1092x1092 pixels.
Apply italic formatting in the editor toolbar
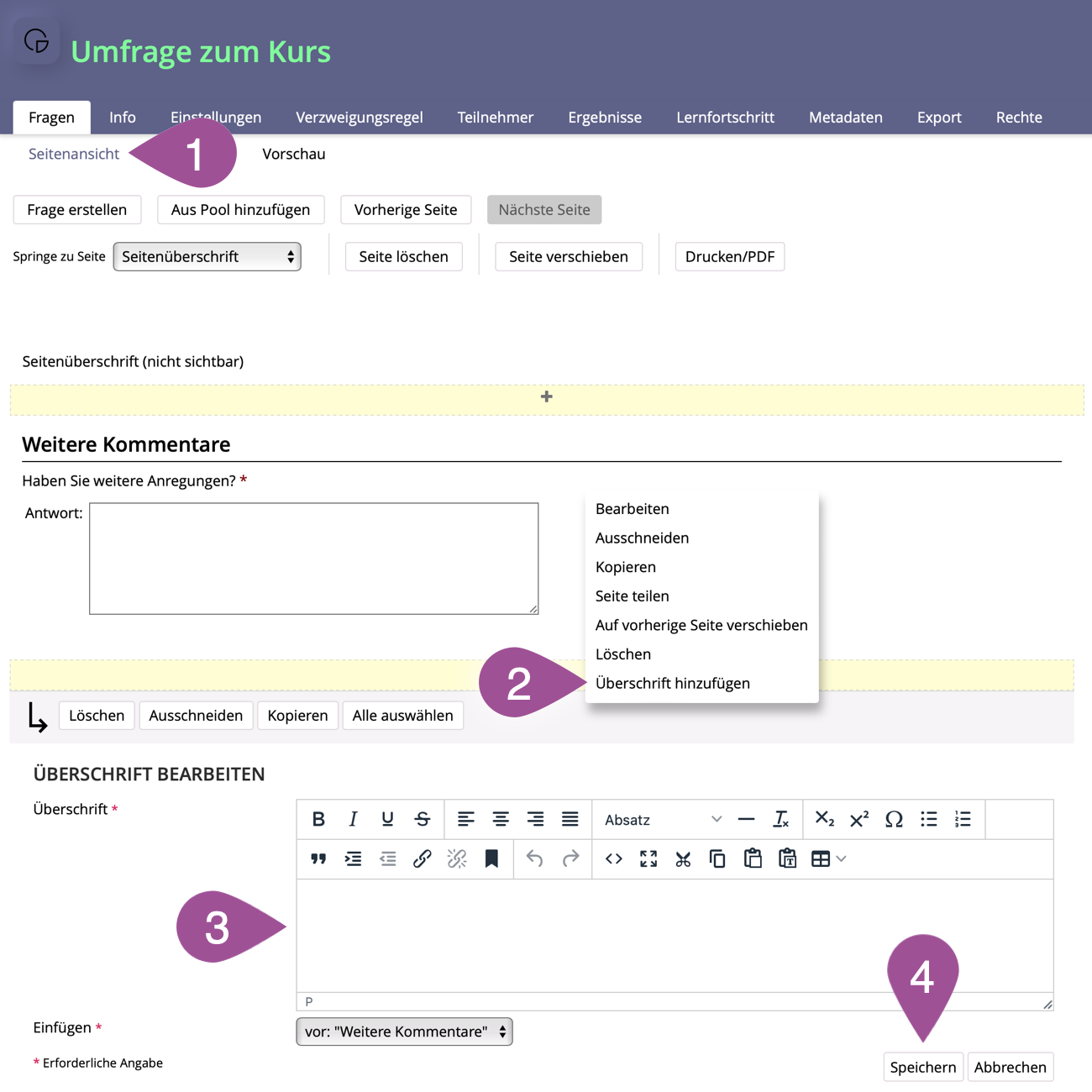[x=353, y=819]
